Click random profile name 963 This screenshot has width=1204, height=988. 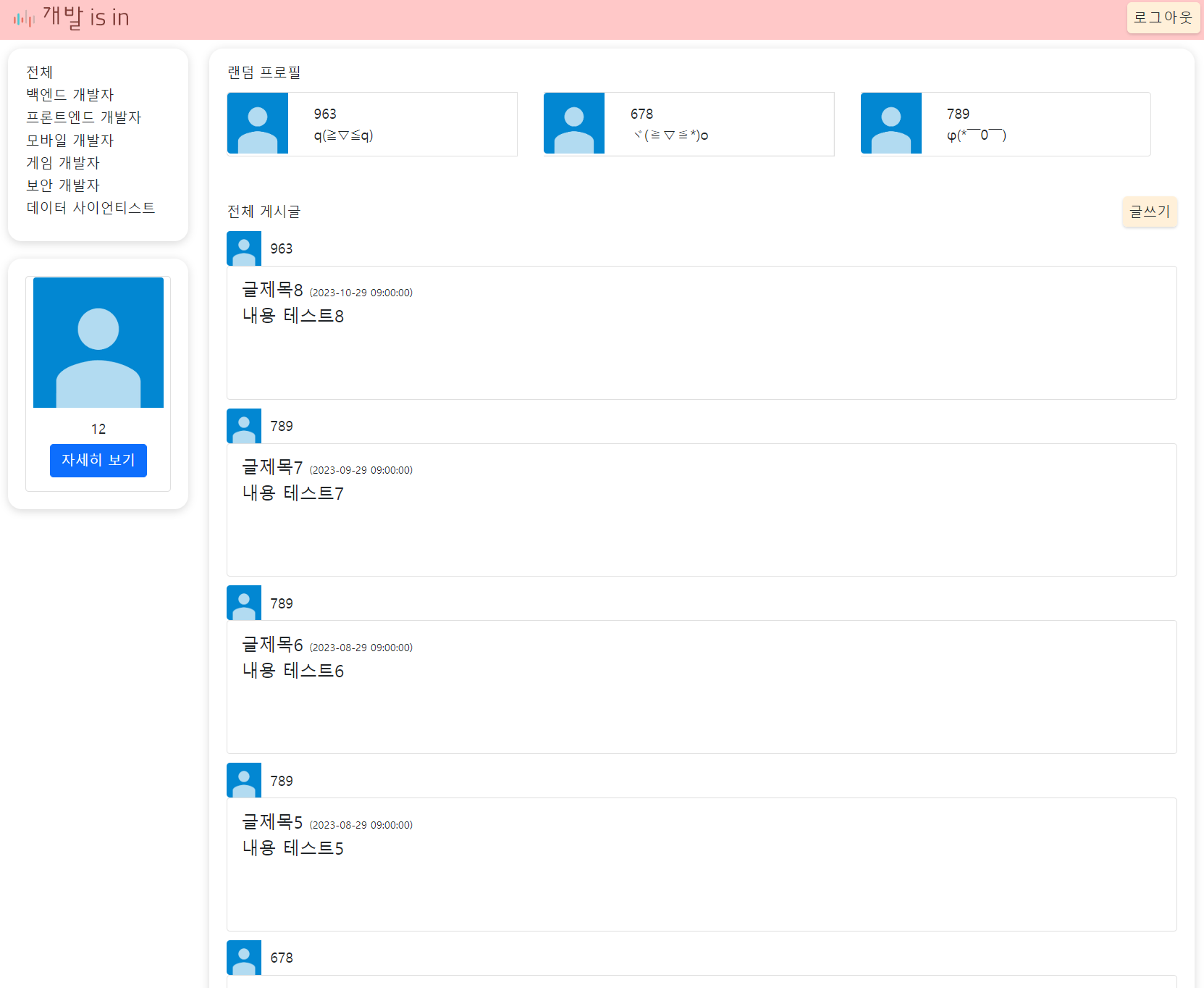click(x=325, y=114)
